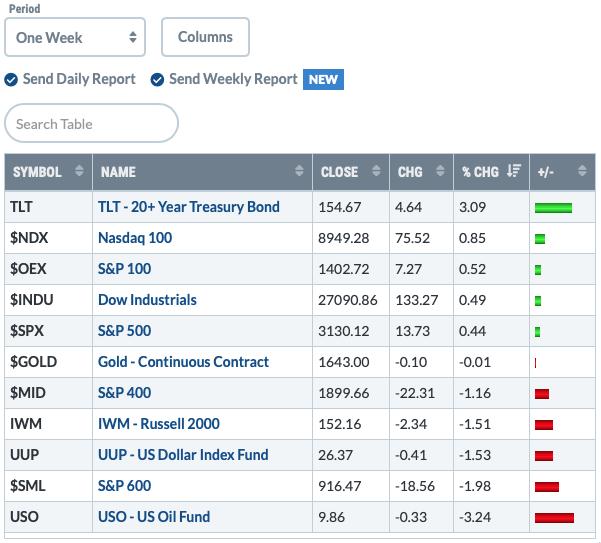Click the % CHG descending sort icon
The height and width of the screenshot is (543, 601).
514,171
